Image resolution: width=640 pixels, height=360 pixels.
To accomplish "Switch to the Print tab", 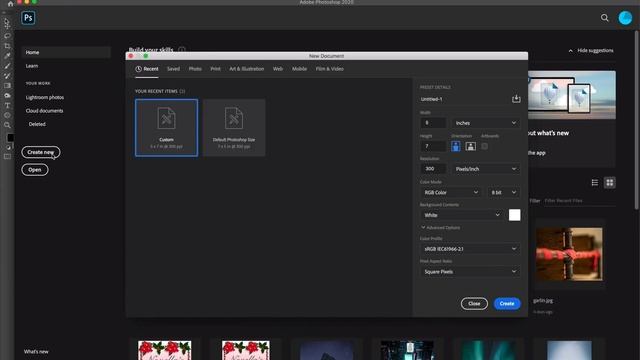I will [216, 69].
